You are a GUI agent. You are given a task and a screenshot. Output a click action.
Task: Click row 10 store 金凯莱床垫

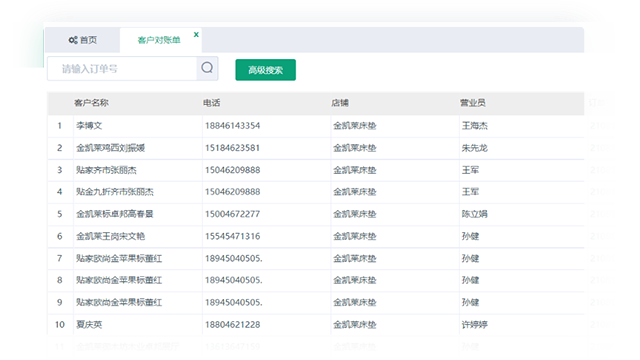(355, 325)
